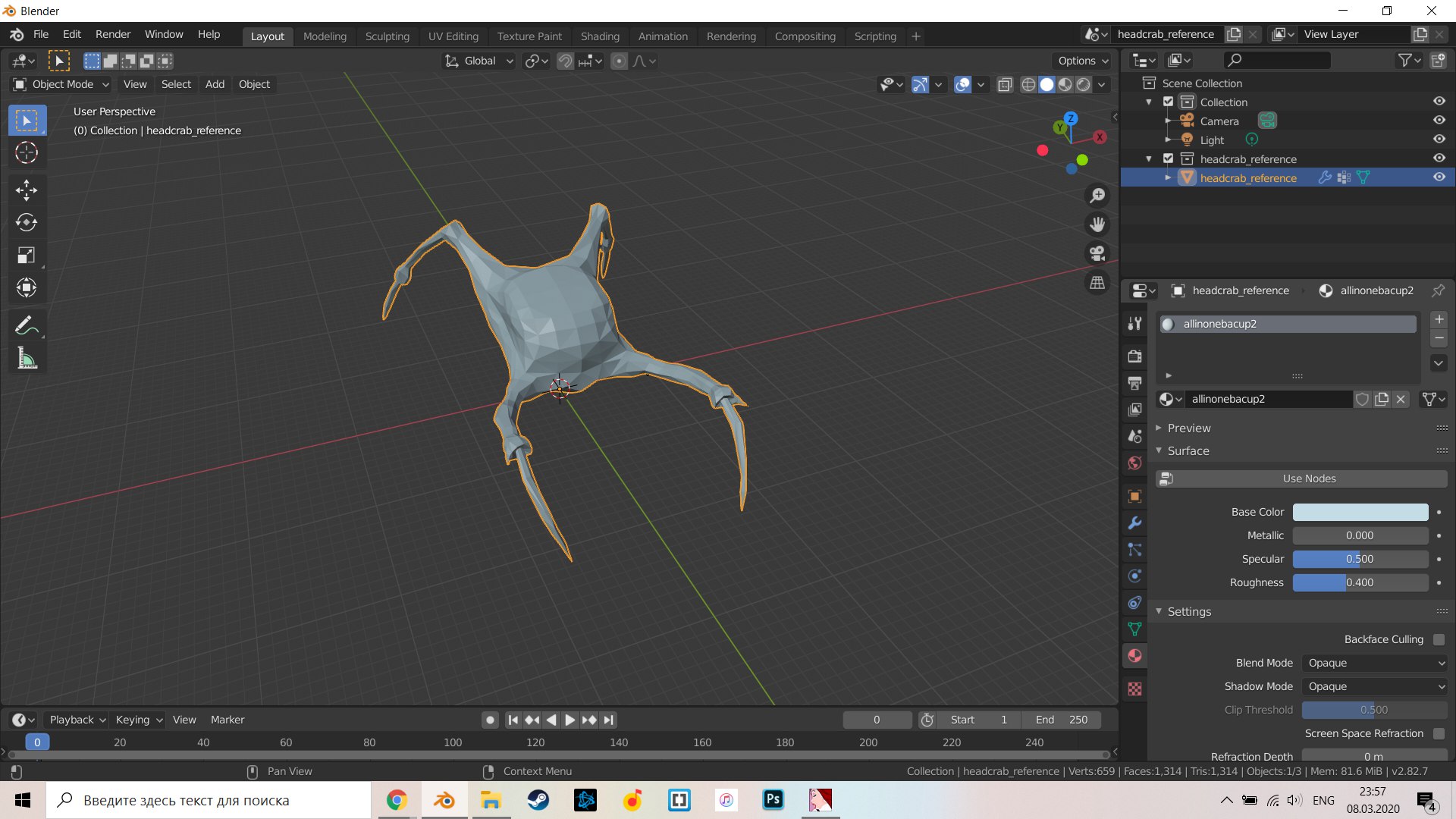Open the Physics properties tab
This screenshot has width=1456, height=819.
pos(1134,576)
